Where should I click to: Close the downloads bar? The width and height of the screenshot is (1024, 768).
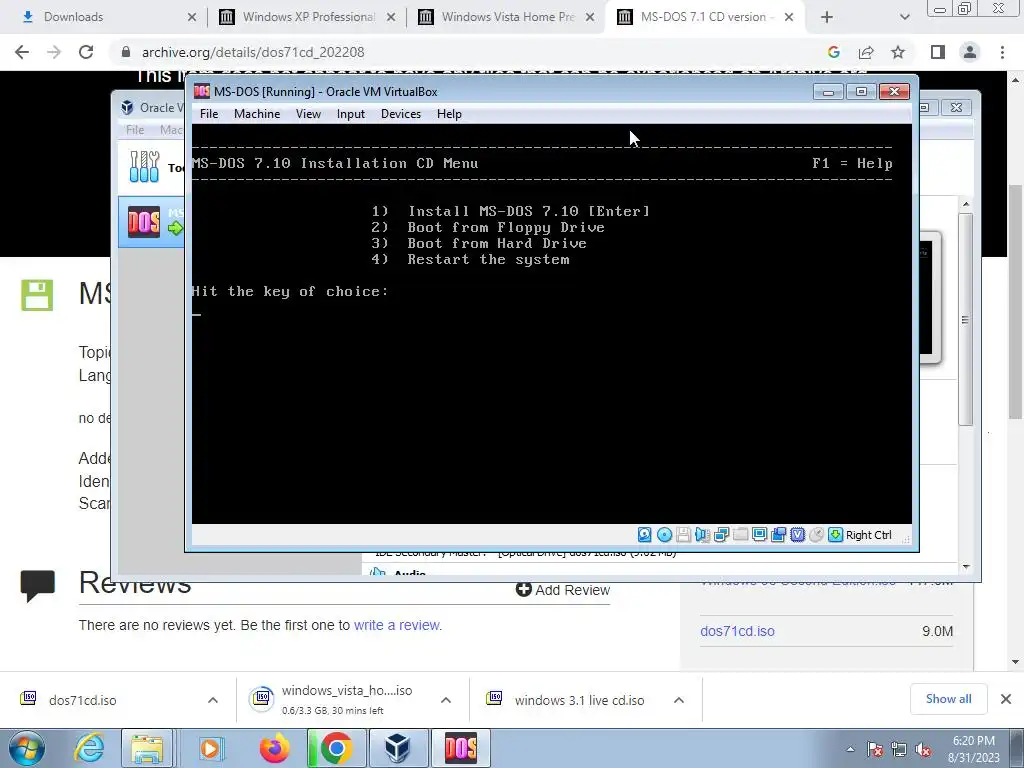coord(1006,699)
